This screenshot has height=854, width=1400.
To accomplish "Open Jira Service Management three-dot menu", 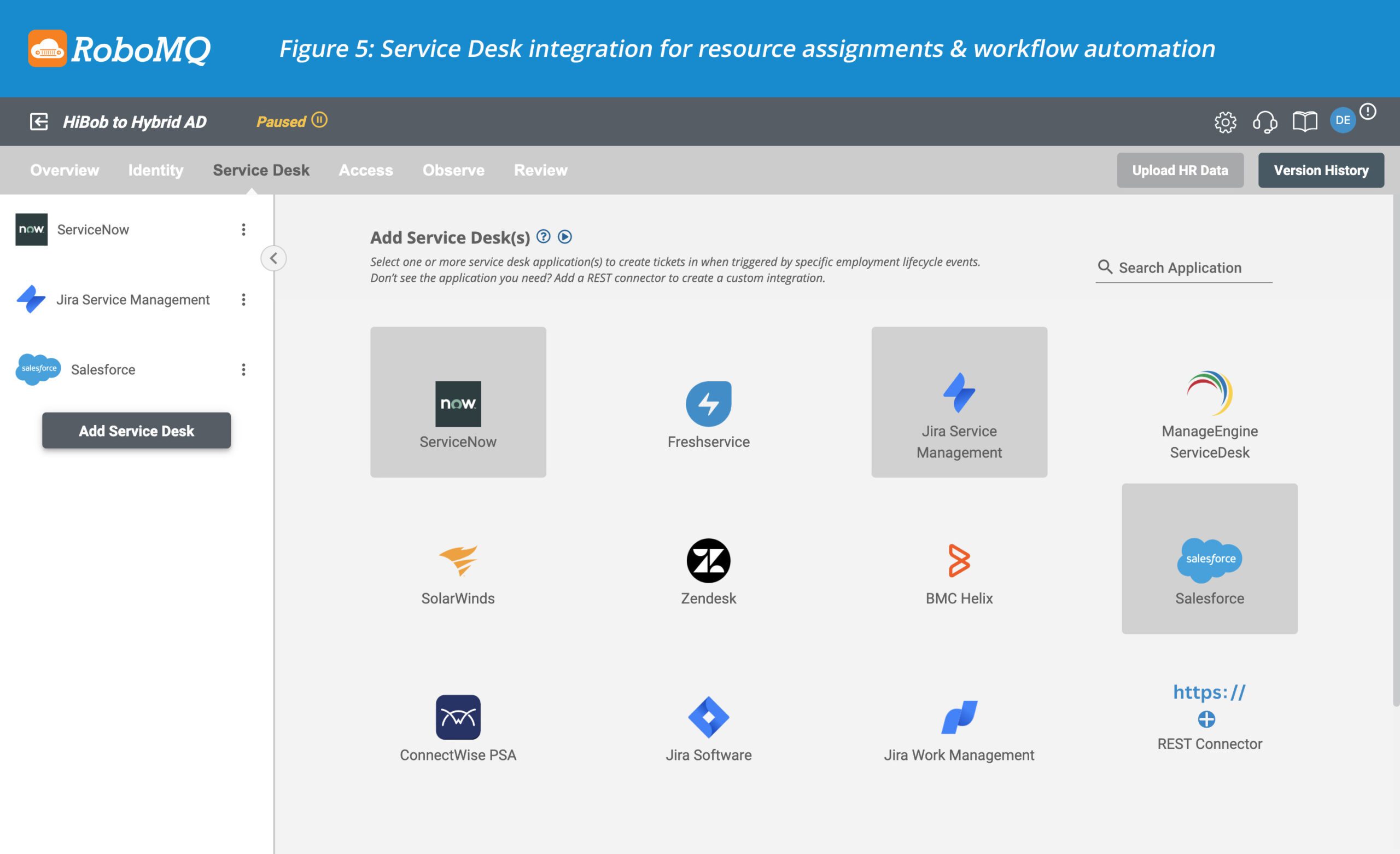I will 243,300.
